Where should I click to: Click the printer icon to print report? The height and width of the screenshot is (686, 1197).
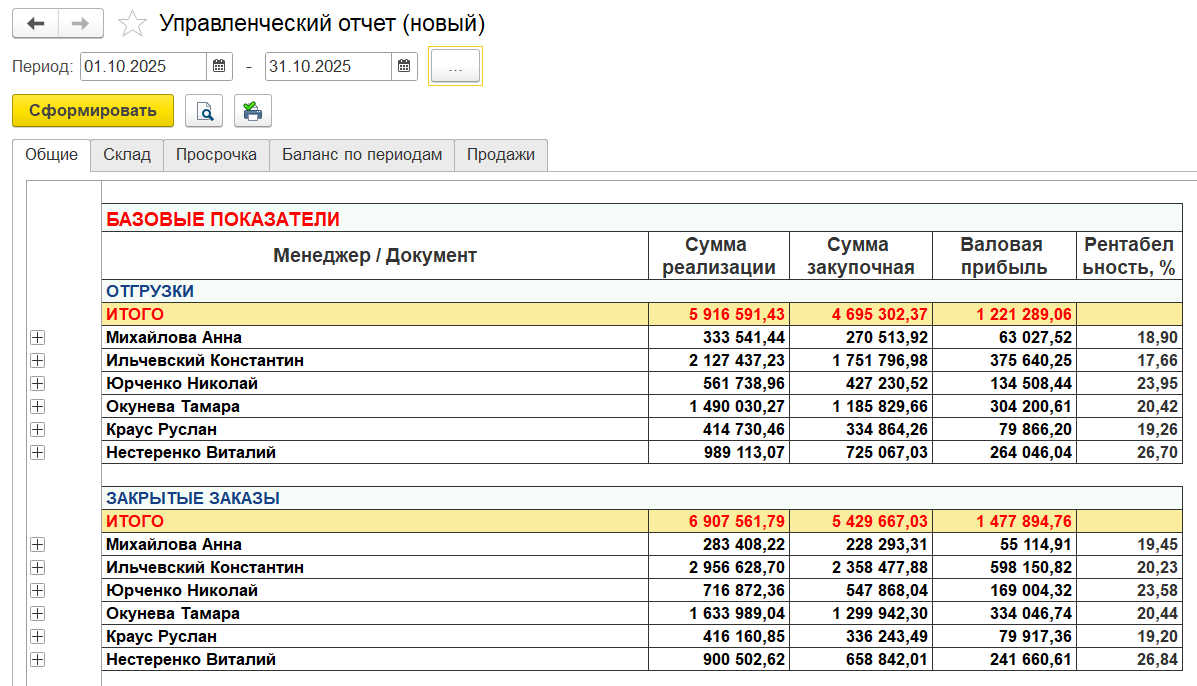(x=253, y=111)
